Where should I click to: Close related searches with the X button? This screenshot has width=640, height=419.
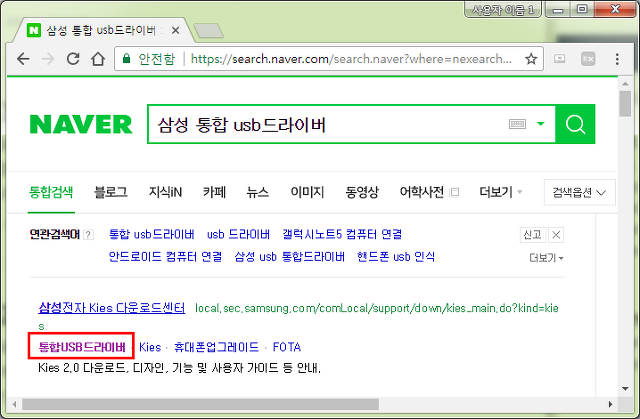pyautogui.click(x=556, y=235)
